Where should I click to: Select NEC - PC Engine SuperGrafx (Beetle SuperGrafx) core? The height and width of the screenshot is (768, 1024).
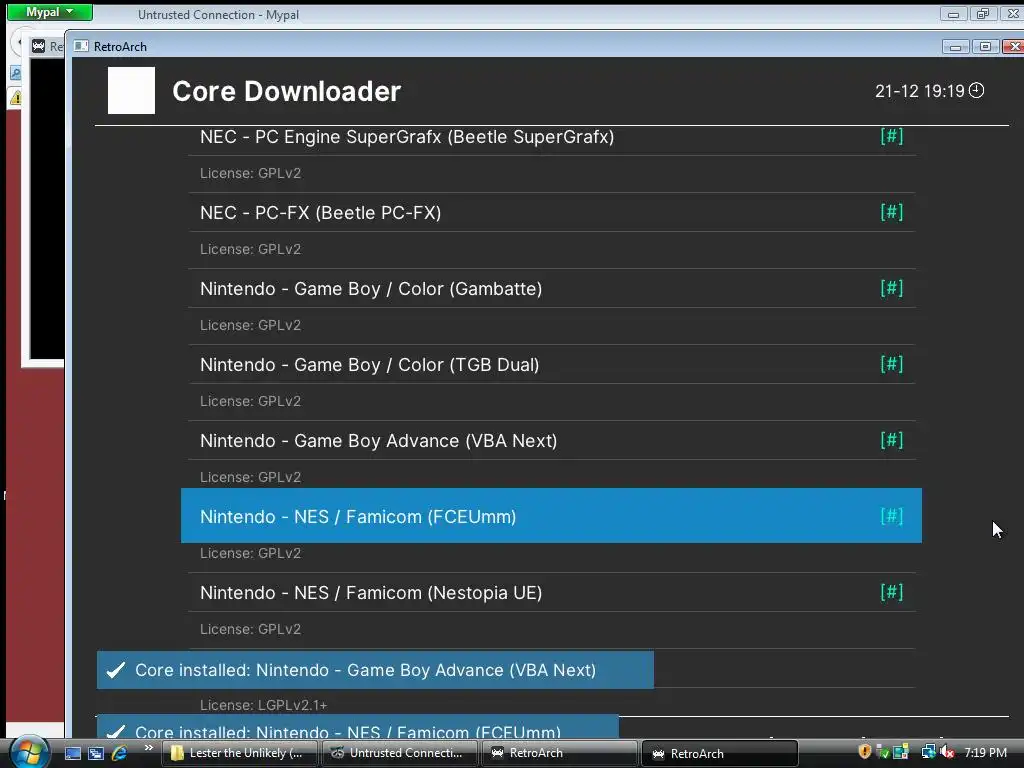pos(551,137)
